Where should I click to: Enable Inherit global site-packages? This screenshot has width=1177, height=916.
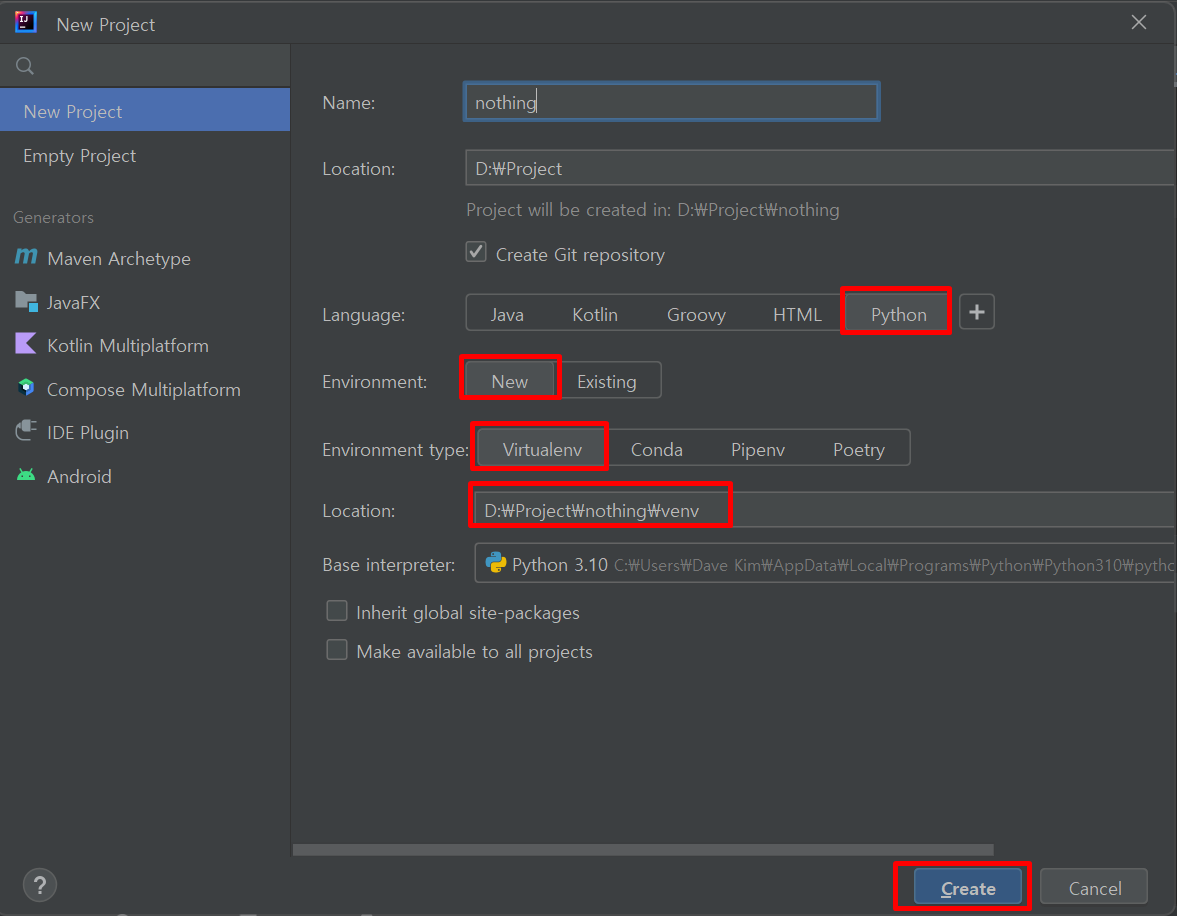click(x=337, y=611)
